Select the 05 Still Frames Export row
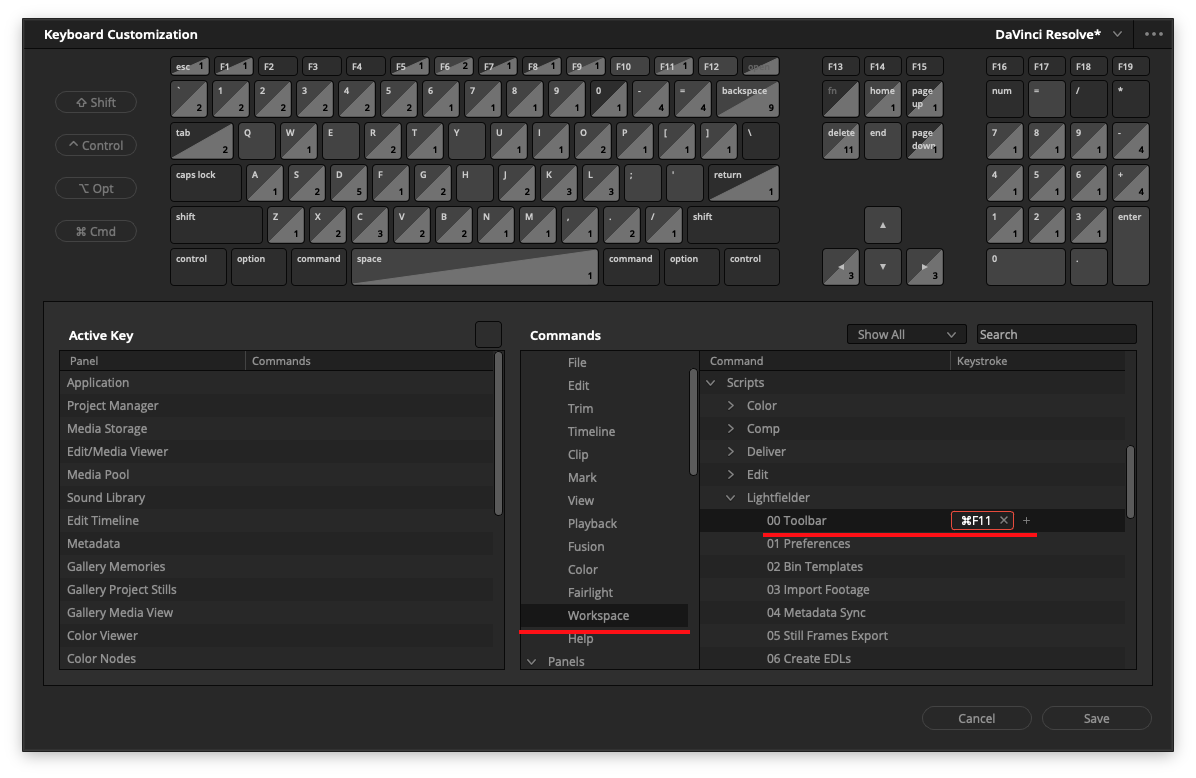 coord(912,635)
